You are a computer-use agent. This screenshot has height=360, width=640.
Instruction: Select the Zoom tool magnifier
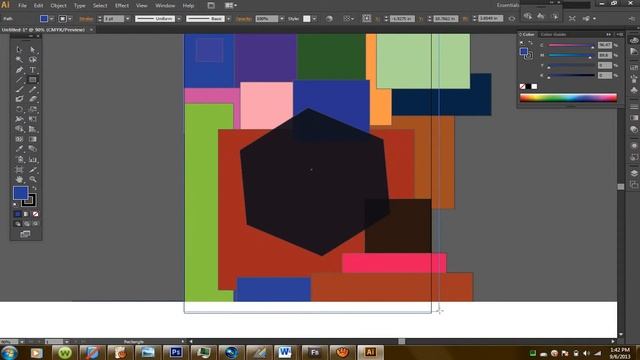point(33,179)
